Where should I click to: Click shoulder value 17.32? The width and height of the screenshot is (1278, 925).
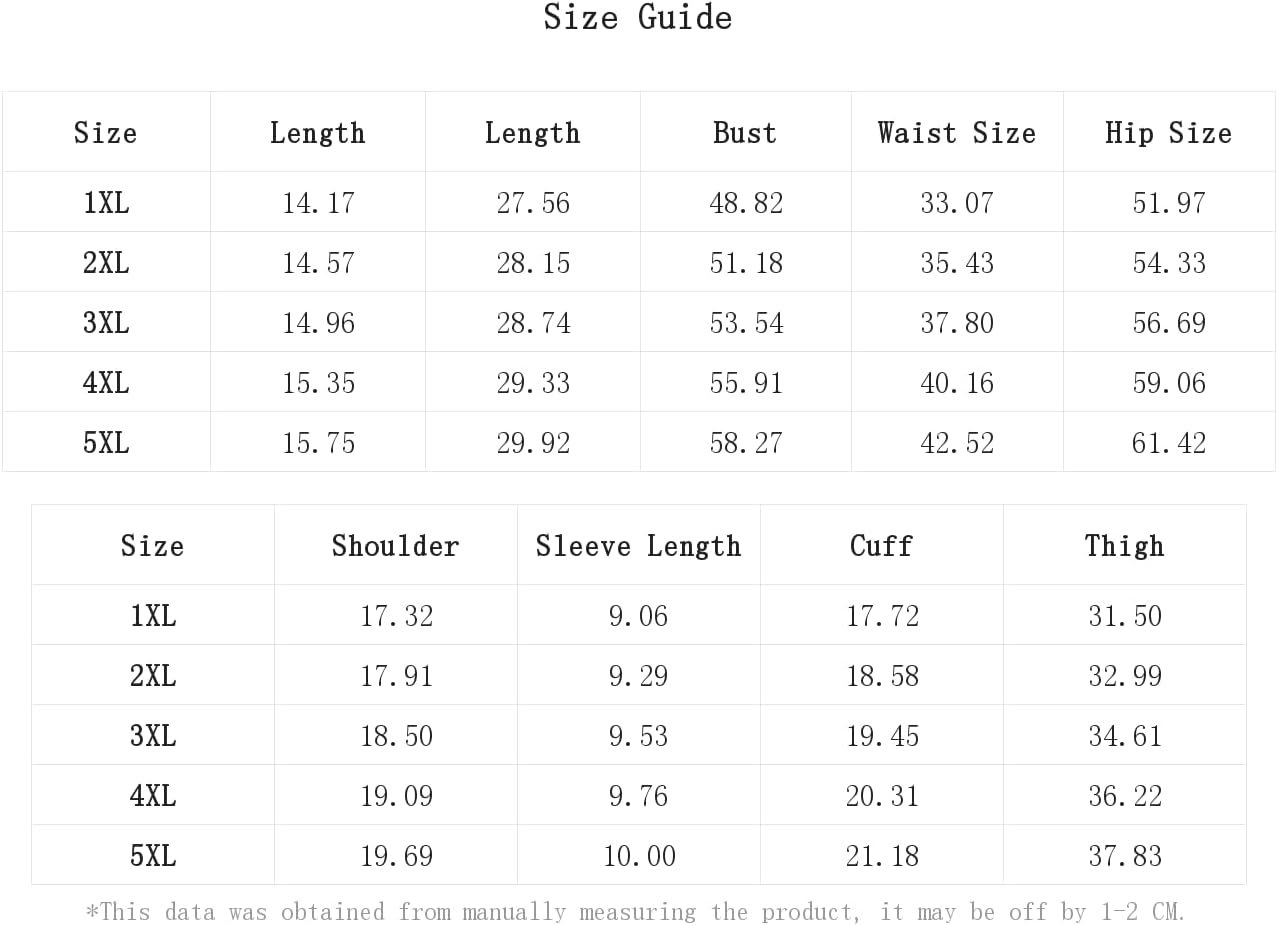[x=397, y=616]
